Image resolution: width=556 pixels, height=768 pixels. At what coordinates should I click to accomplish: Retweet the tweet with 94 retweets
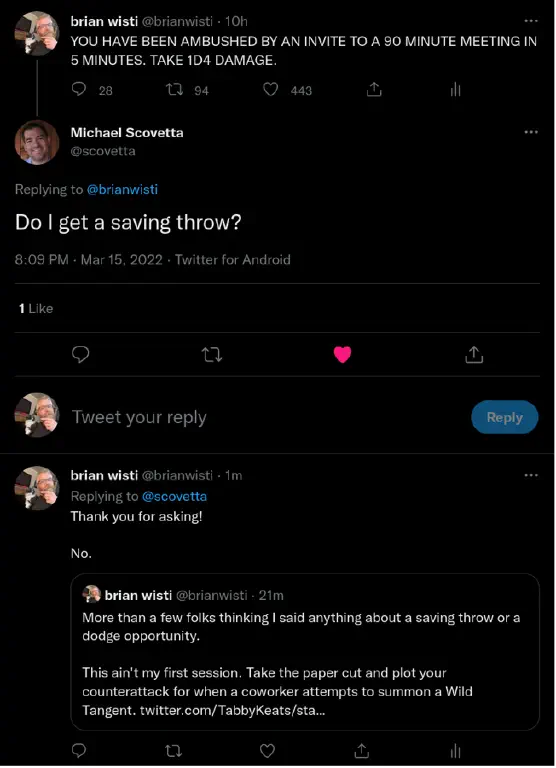(x=174, y=90)
